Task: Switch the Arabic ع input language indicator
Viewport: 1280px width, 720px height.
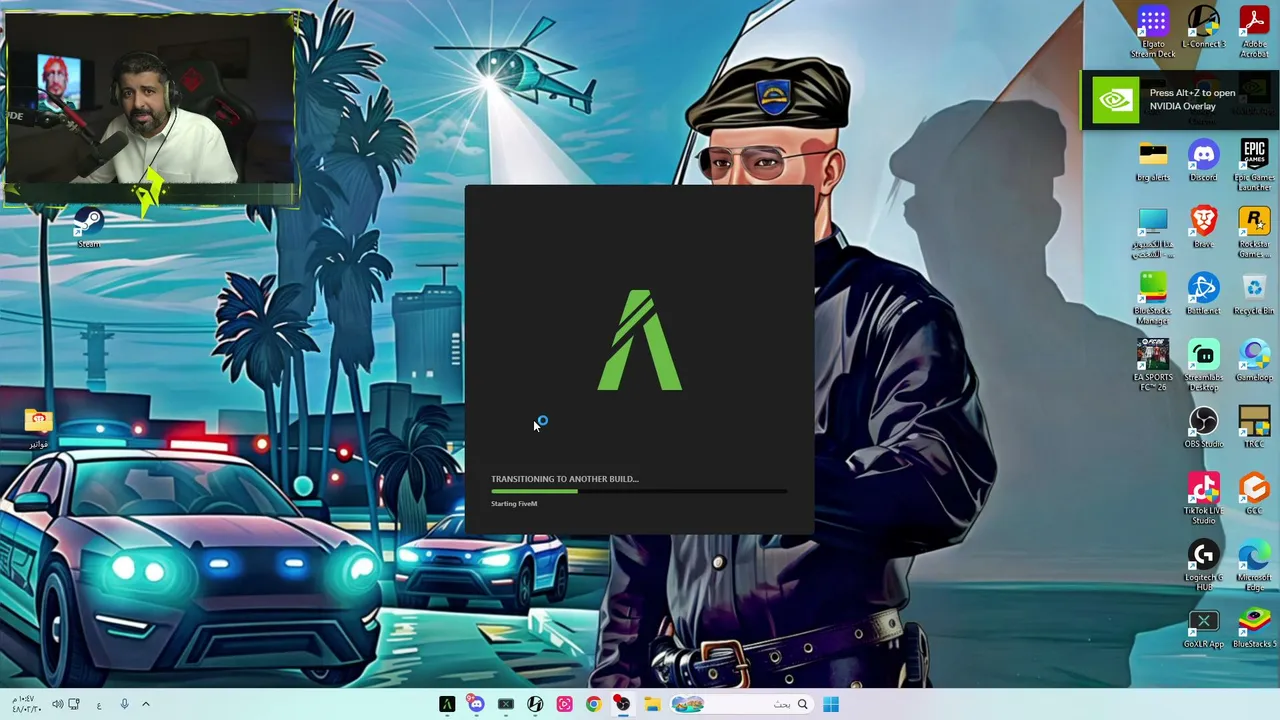Action: (99, 705)
